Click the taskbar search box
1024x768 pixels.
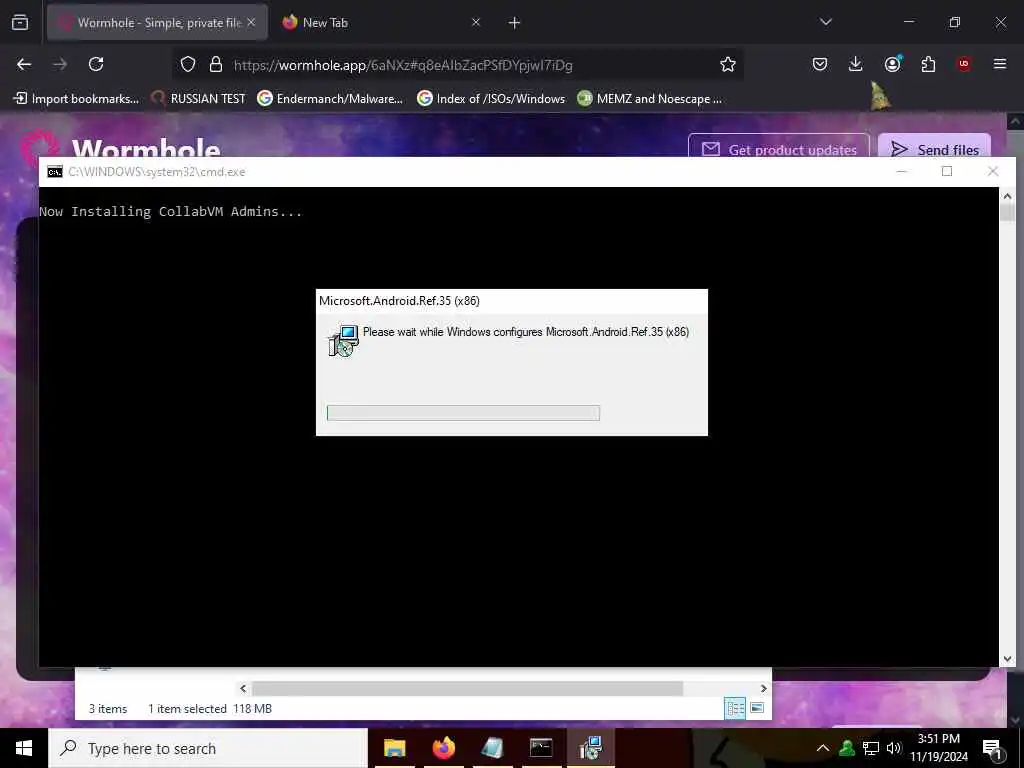[x=208, y=748]
